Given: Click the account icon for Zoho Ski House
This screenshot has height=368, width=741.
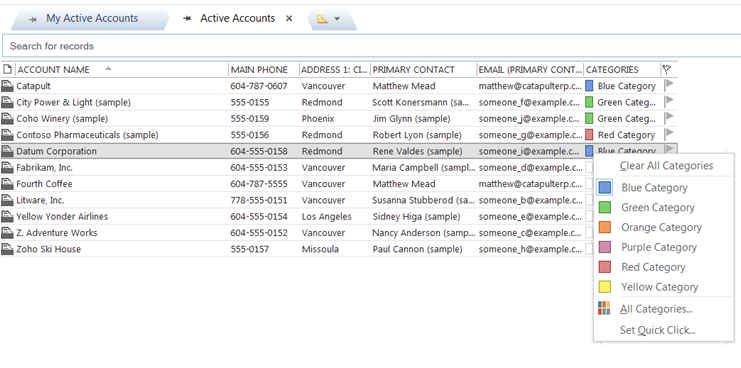Looking at the screenshot, I should 7,249.
